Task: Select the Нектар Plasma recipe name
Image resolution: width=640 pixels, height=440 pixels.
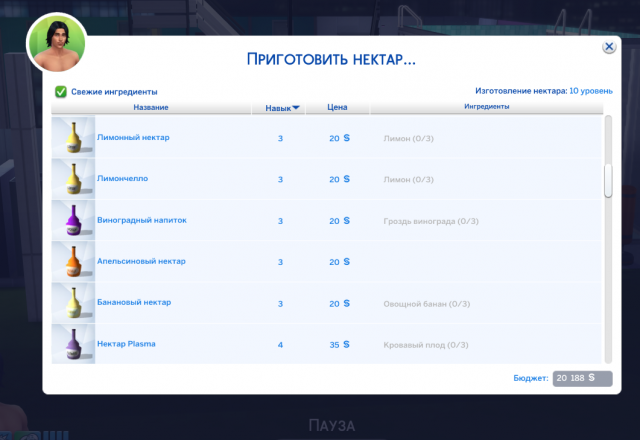Action: tap(126, 344)
